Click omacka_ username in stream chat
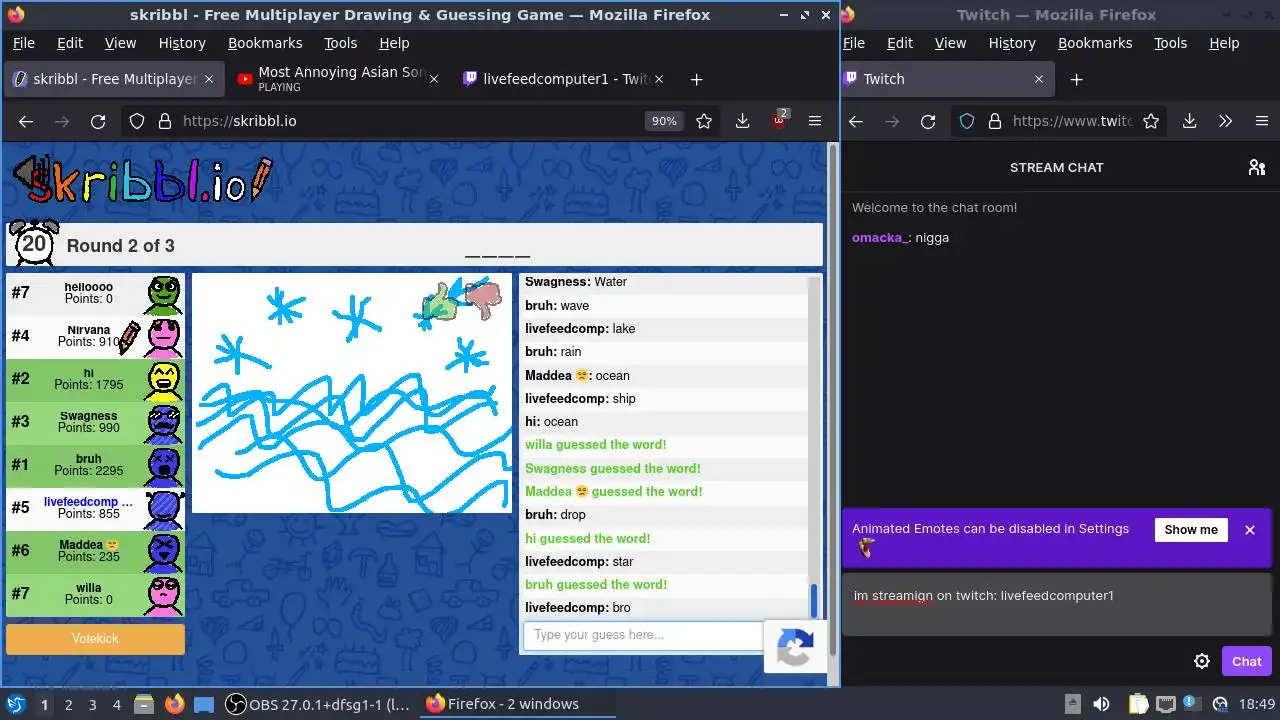The image size is (1280, 720). tap(880, 238)
